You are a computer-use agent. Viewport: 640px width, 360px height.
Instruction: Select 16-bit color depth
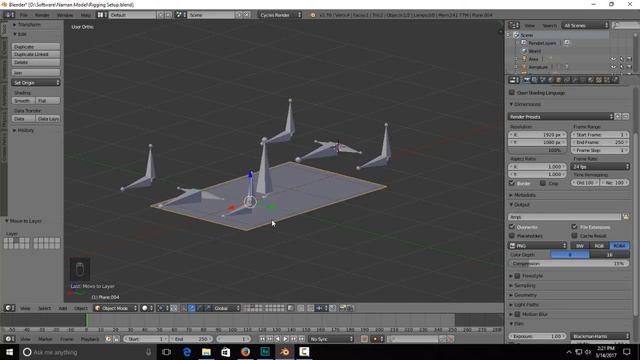click(609, 255)
